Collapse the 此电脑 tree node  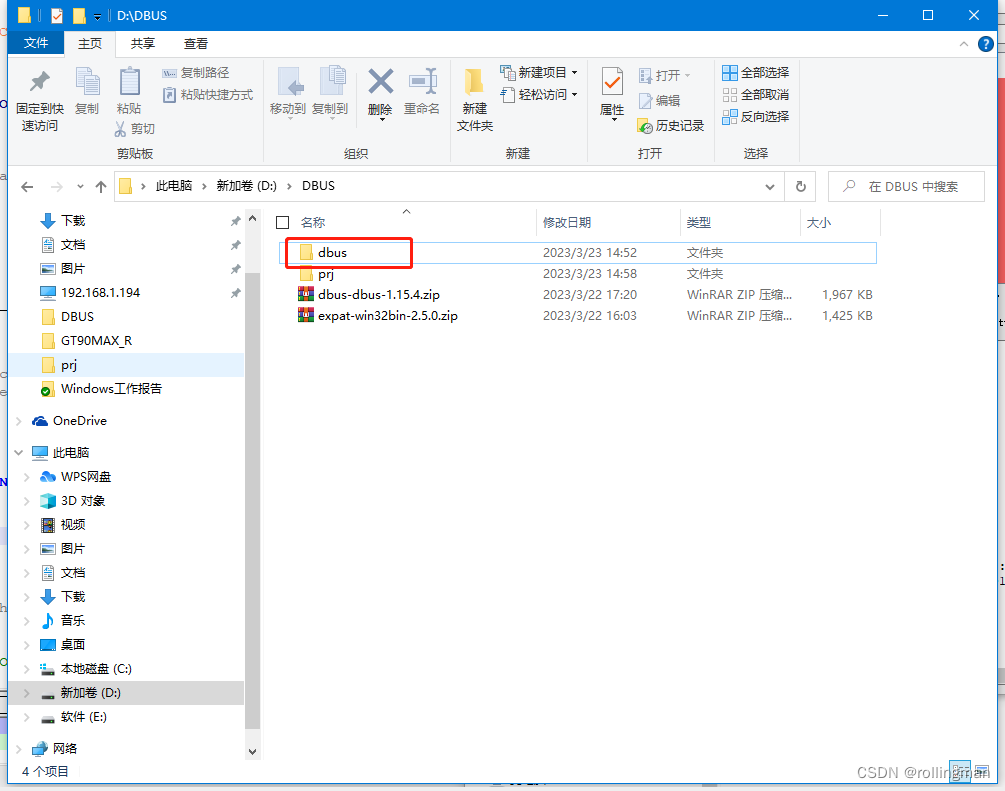pos(18,452)
